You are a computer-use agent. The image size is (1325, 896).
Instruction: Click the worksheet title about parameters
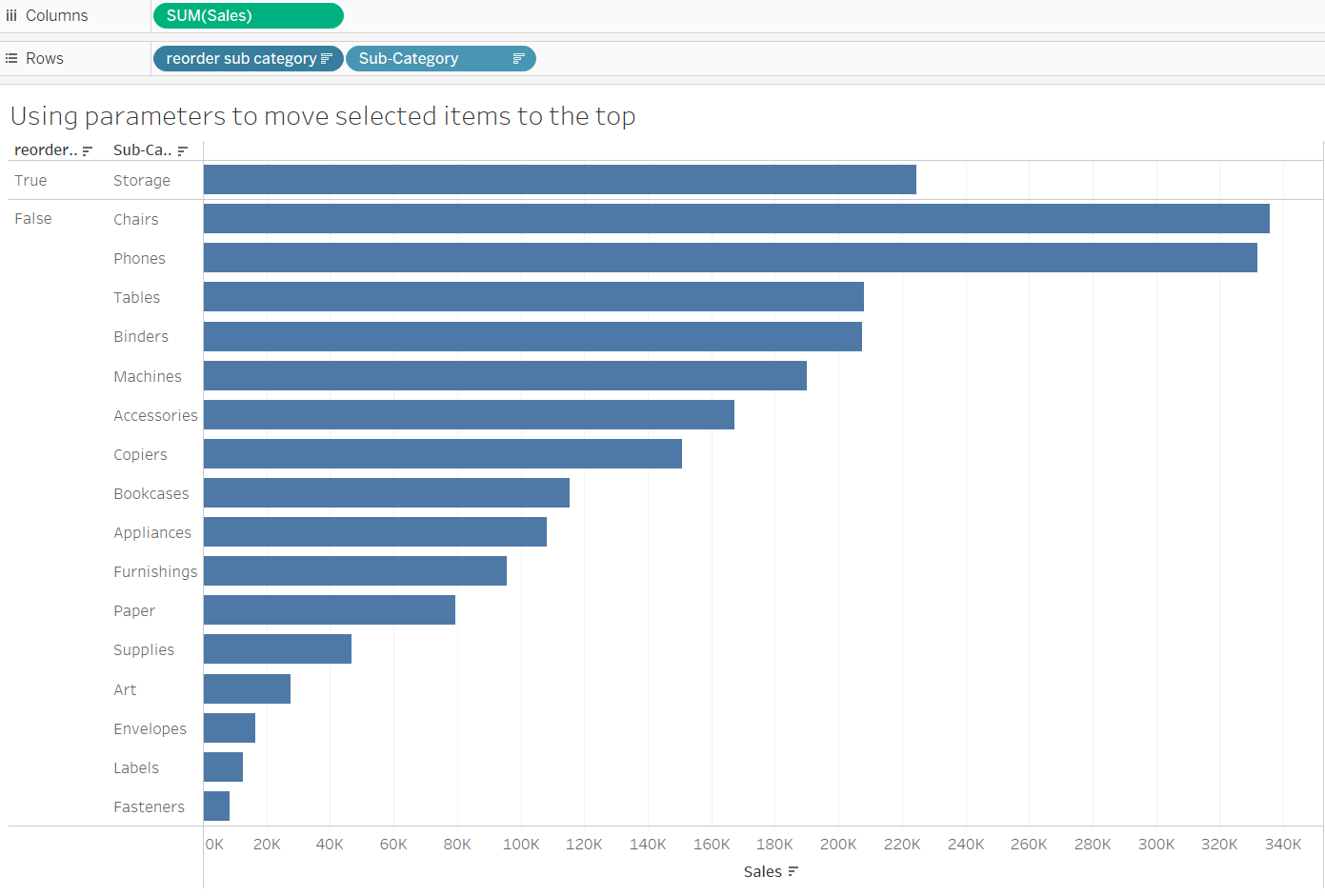click(323, 116)
